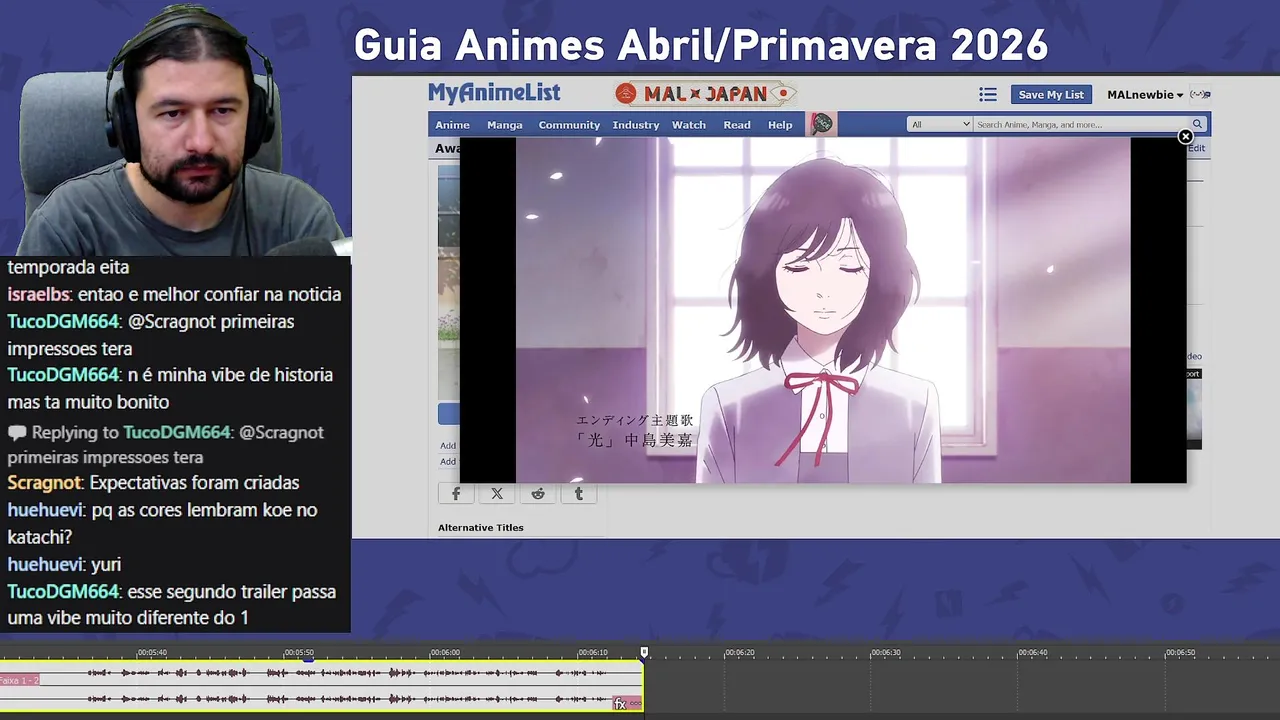Viewport: 1280px width, 720px height.
Task: Click the mascot icon next to Help
Action: tap(822, 124)
